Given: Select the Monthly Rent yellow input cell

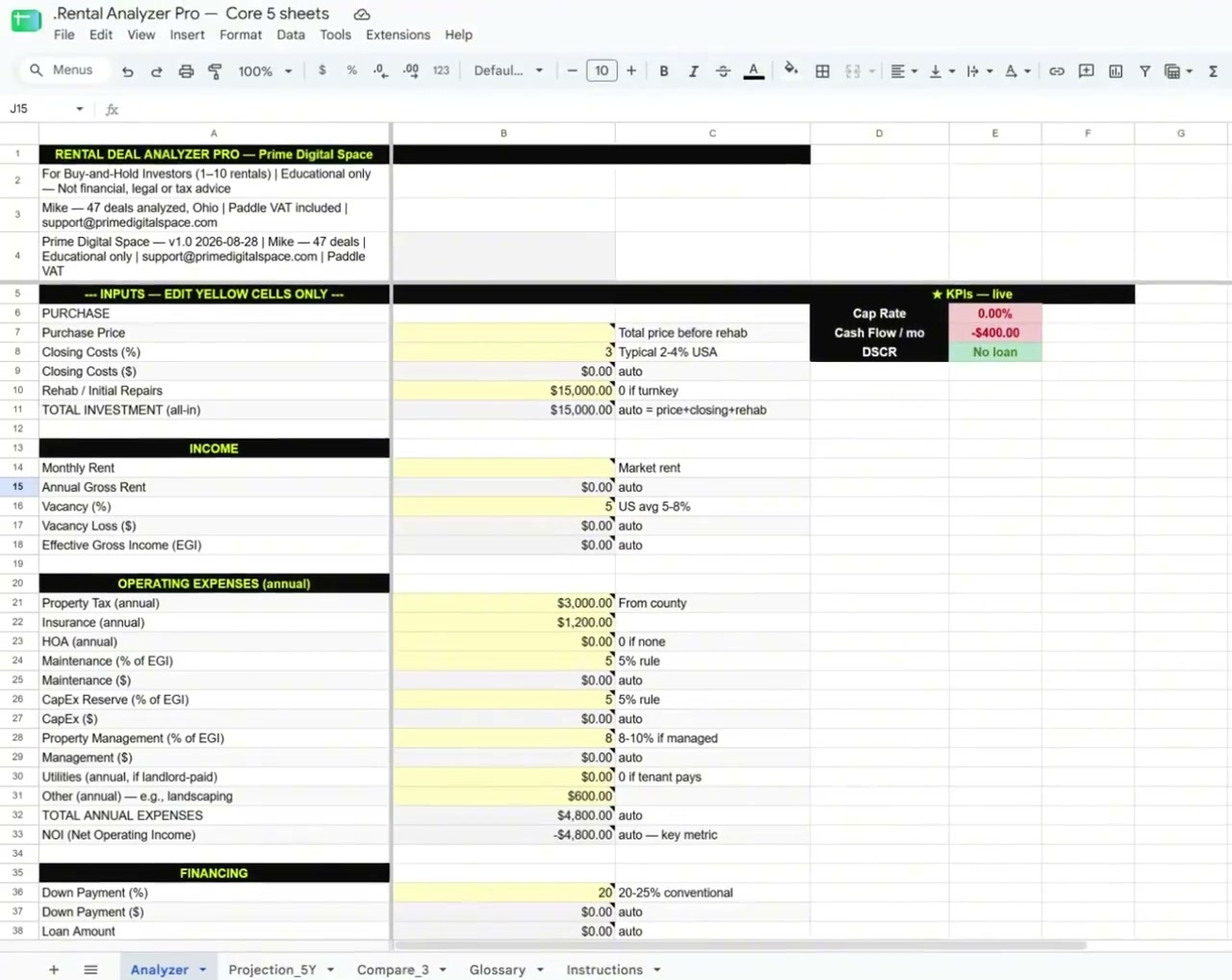Looking at the screenshot, I should point(503,467).
